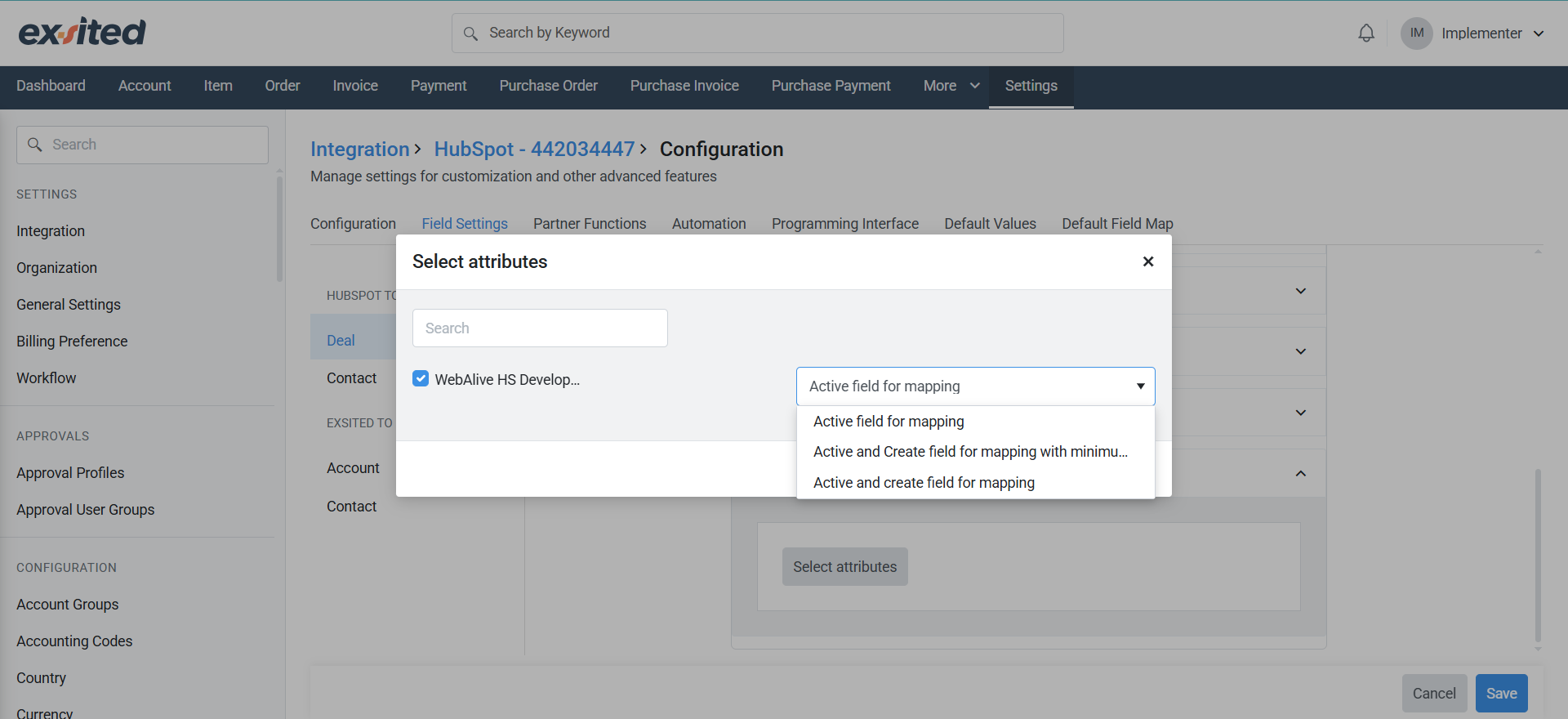Switch to the Default Values tab
1568x719 pixels.
990,224
